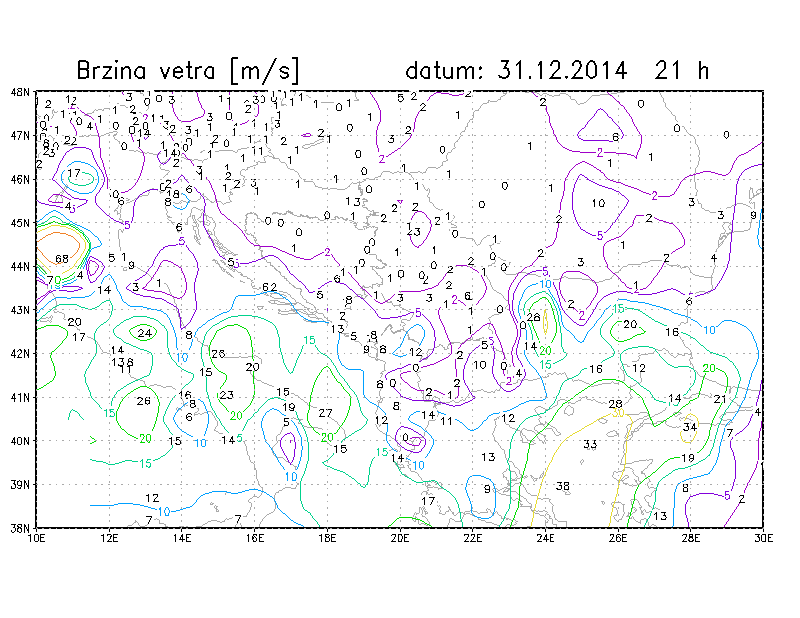This screenshot has width=800, height=618.
Task: Click the 12E longitude axis label
Action: (x=109, y=538)
